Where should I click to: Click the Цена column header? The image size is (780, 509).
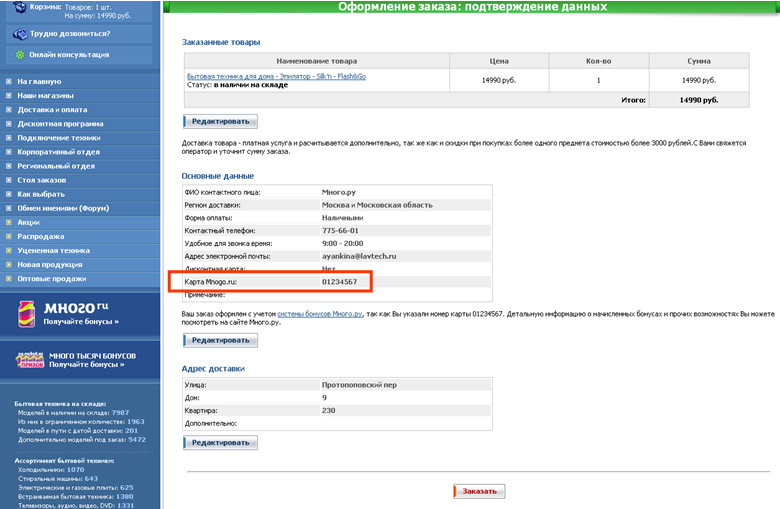tap(499, 61)
